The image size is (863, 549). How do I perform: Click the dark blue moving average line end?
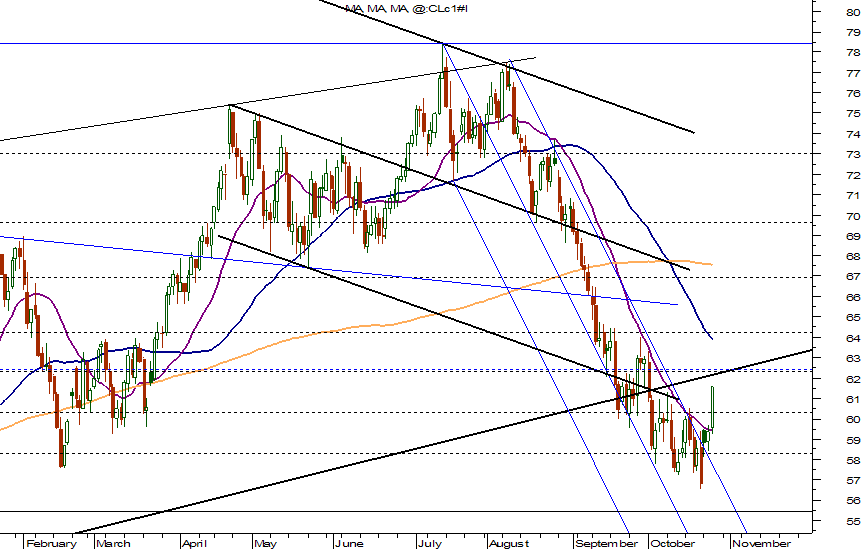point(711,338)
